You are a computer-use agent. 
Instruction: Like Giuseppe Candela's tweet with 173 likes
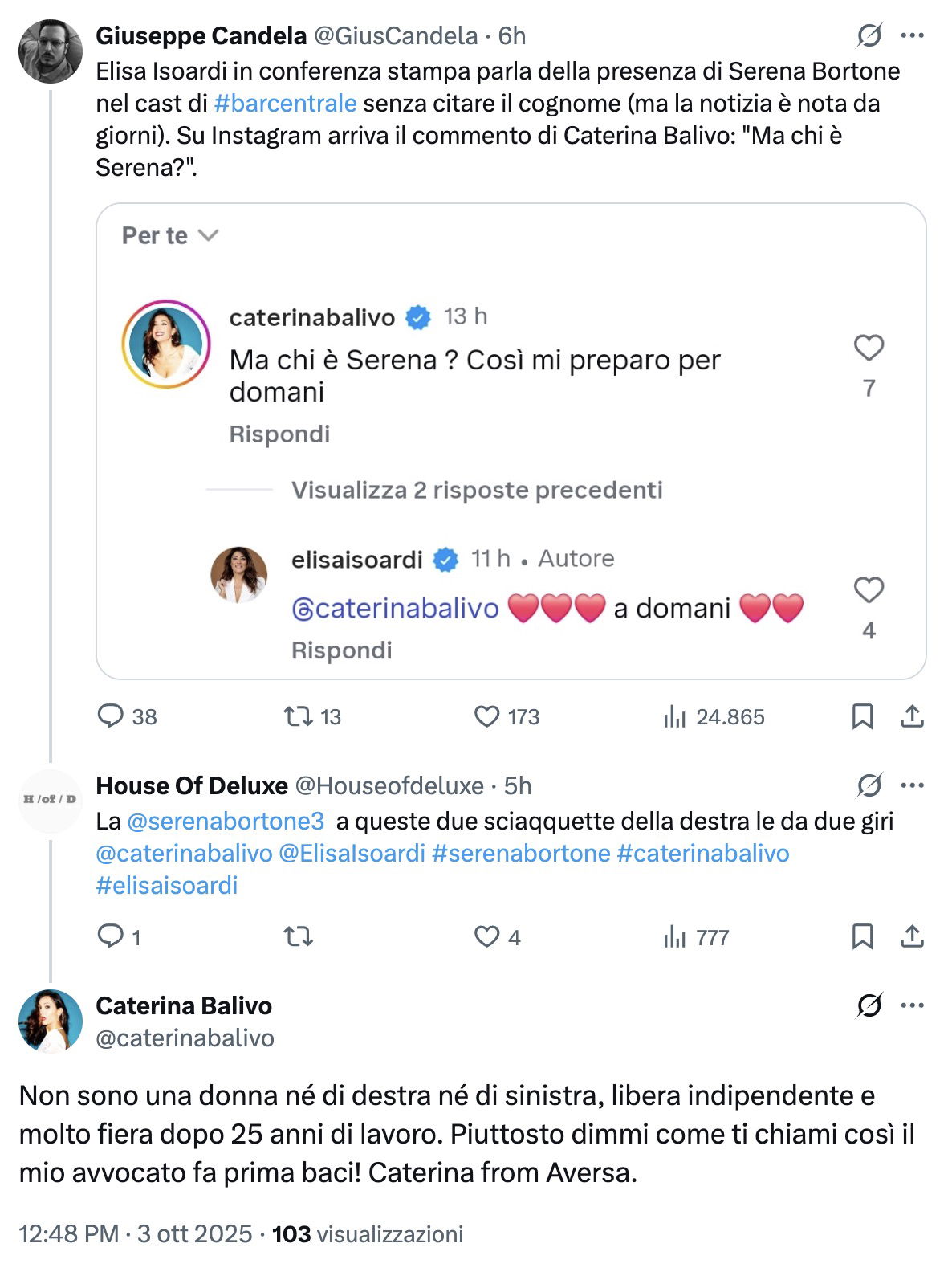coord(486,715)
